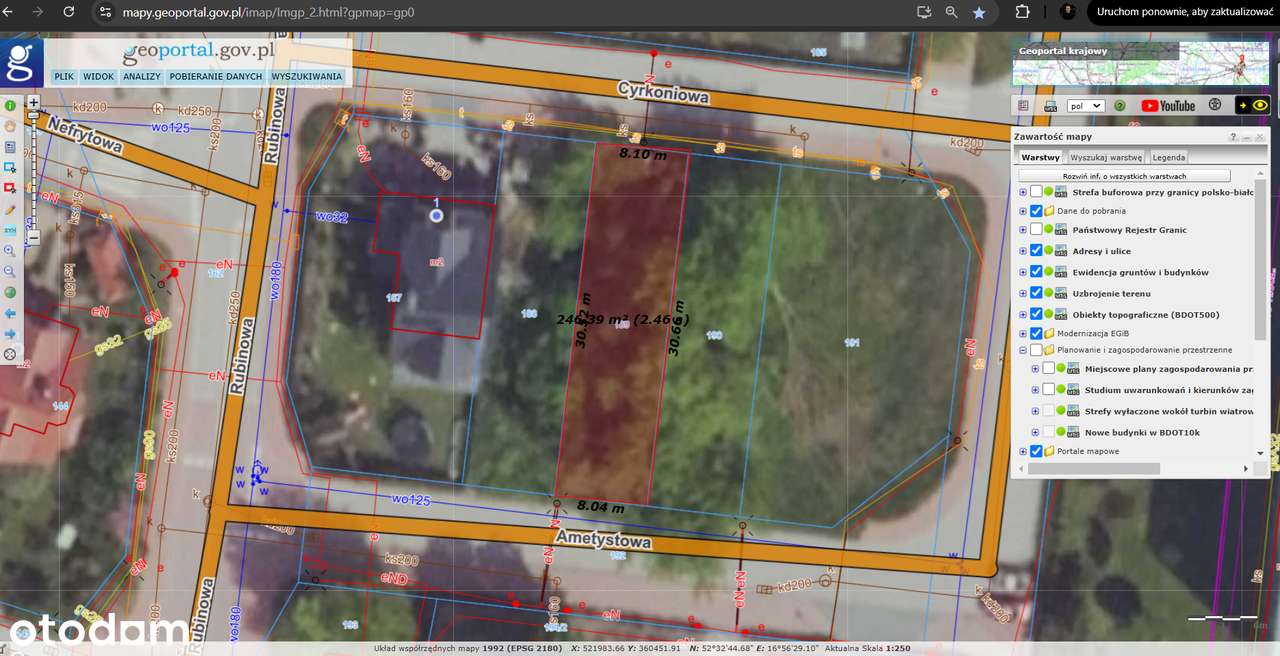Uncheck Uzbrojenie terenu layer
Viewport: 1280px width, 656px height.
click(1036, 293)
